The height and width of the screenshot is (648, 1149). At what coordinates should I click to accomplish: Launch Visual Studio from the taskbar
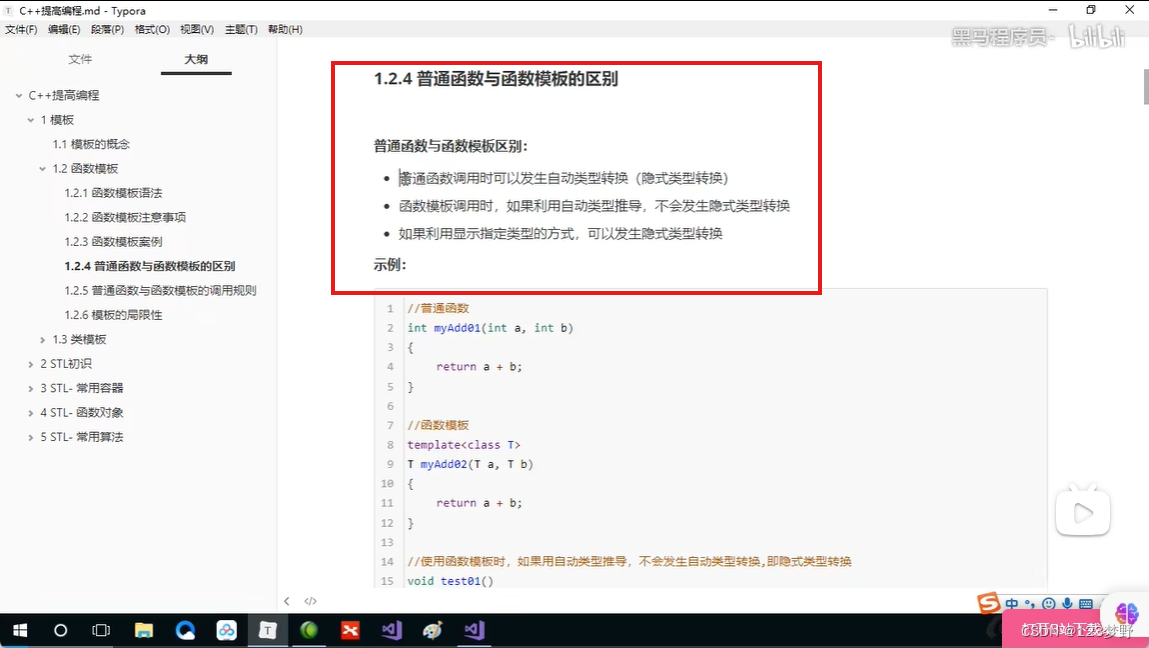[390, 630]
